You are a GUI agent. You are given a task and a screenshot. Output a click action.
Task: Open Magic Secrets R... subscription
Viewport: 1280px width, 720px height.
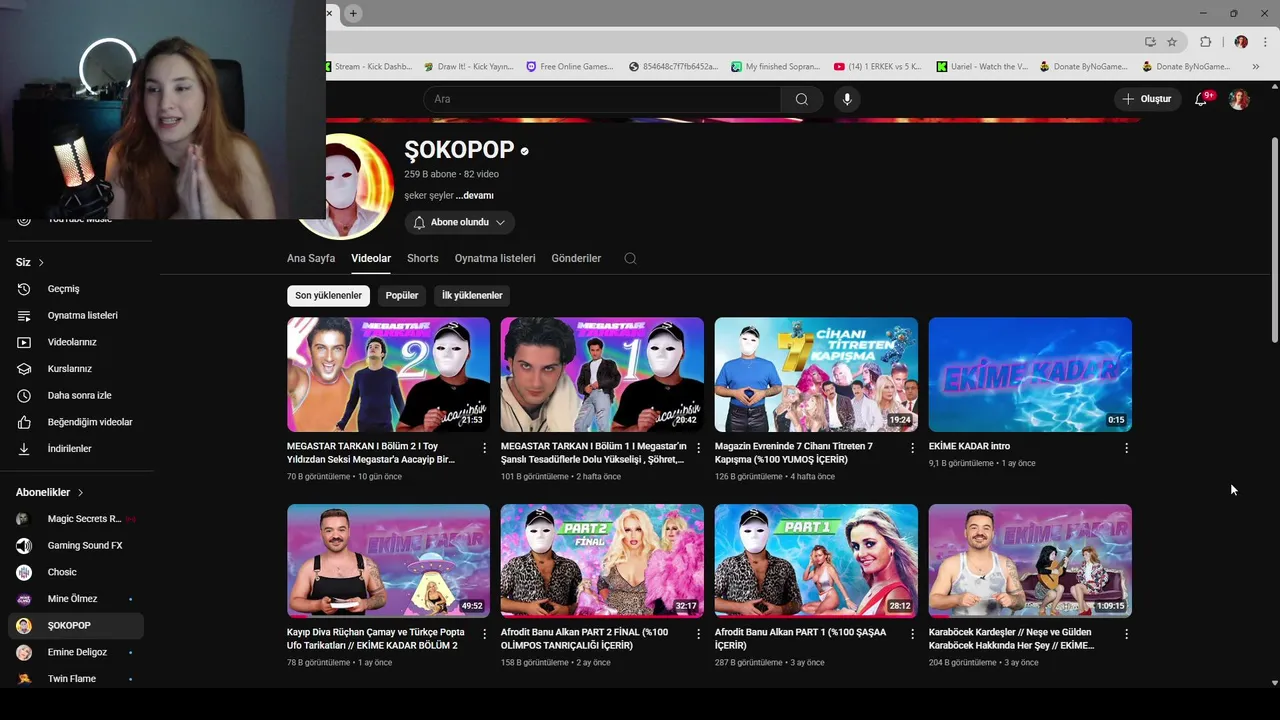tap(76, 519)
